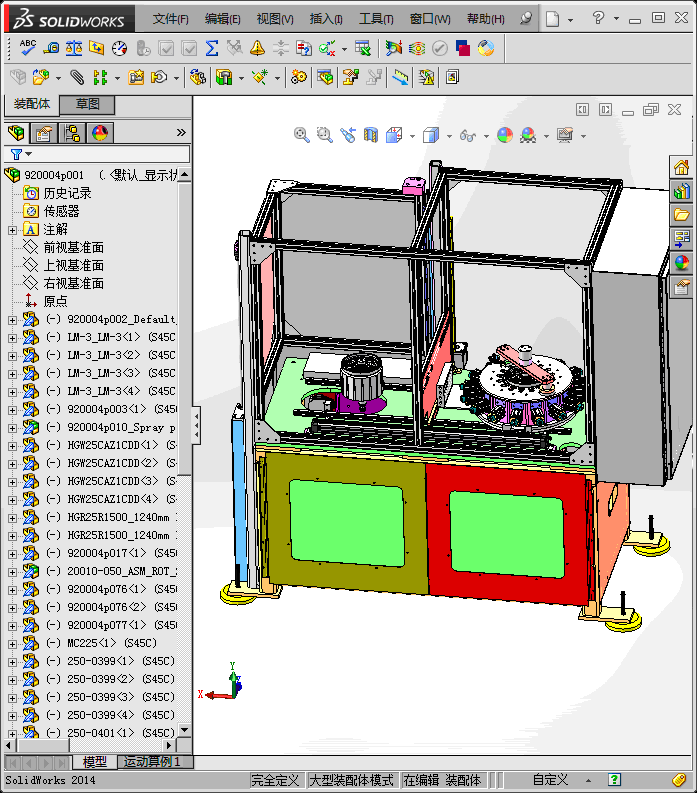Open Linear Pattern dropdown arrow
The height and width of the screenshot is (793, 697).
click(117, 78)
